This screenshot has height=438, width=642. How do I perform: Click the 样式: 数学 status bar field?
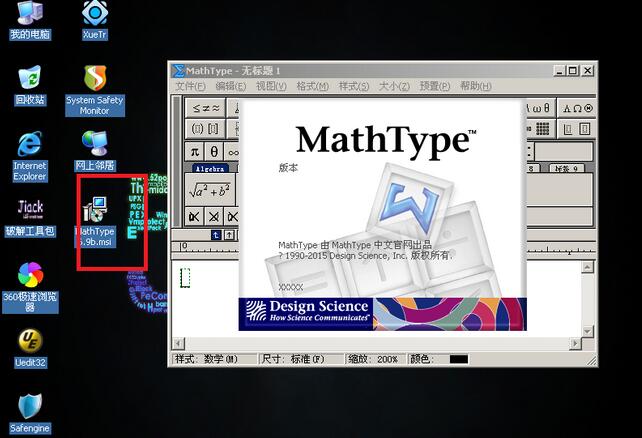click(215, 359)
